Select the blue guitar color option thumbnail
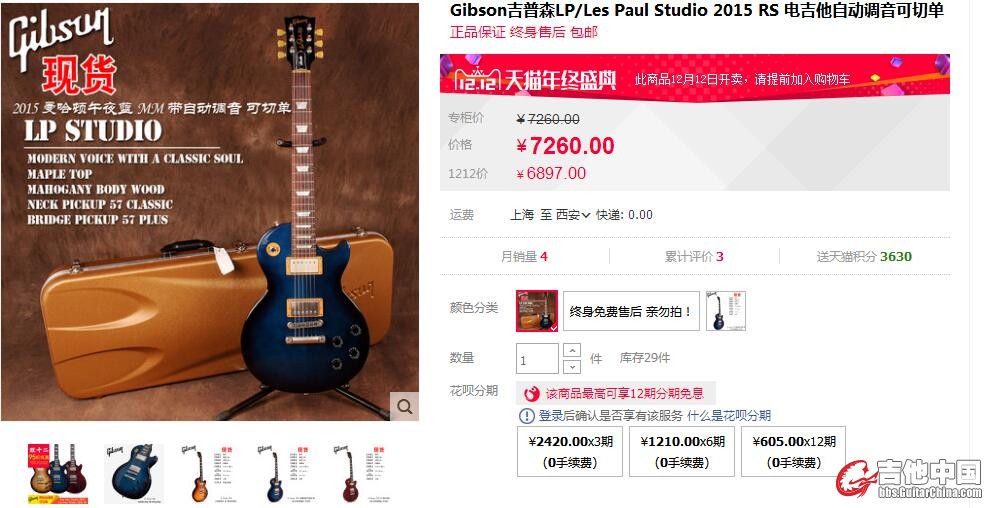This screenshot has width=989, height=508. click(x=725, y=310)
